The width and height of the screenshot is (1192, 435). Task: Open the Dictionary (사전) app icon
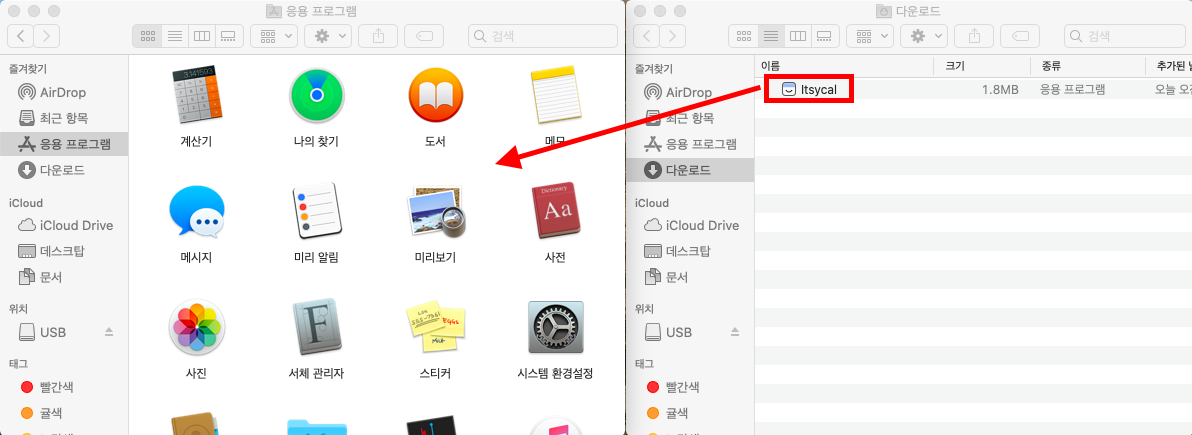click(555, 211)
